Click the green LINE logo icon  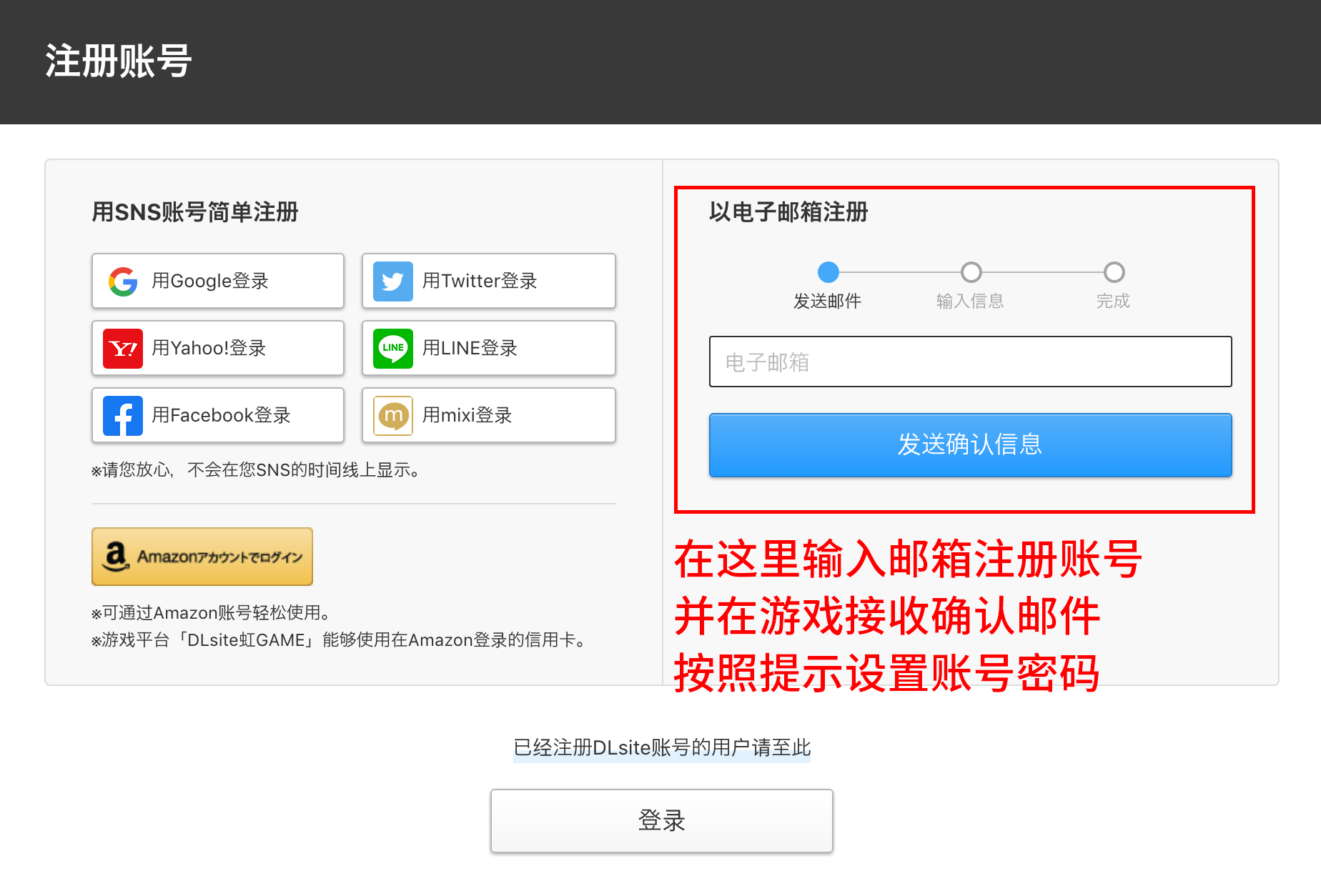pyautogui.click(x=393, y=349)
